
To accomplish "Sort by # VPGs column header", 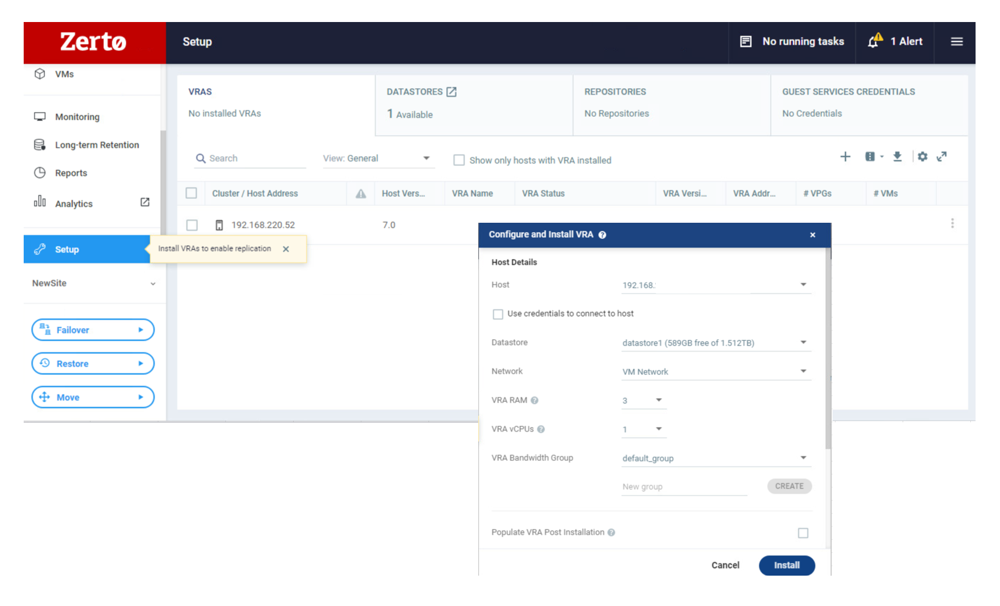I will pos(818,194).
